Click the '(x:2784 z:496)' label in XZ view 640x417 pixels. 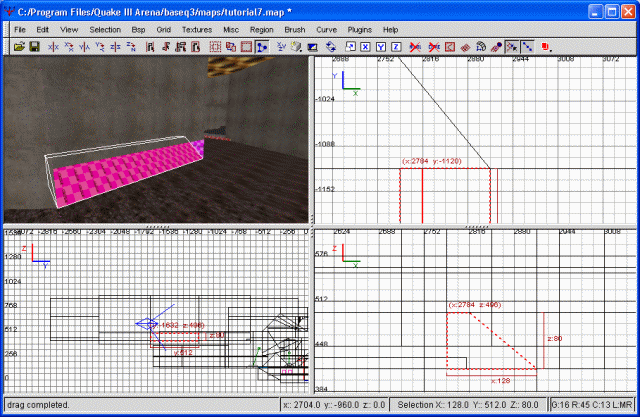pos(474,305)
